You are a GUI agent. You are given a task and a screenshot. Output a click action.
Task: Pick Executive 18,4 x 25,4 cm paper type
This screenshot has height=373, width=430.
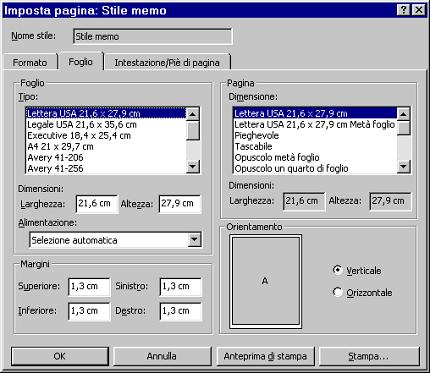coord(106,136)
